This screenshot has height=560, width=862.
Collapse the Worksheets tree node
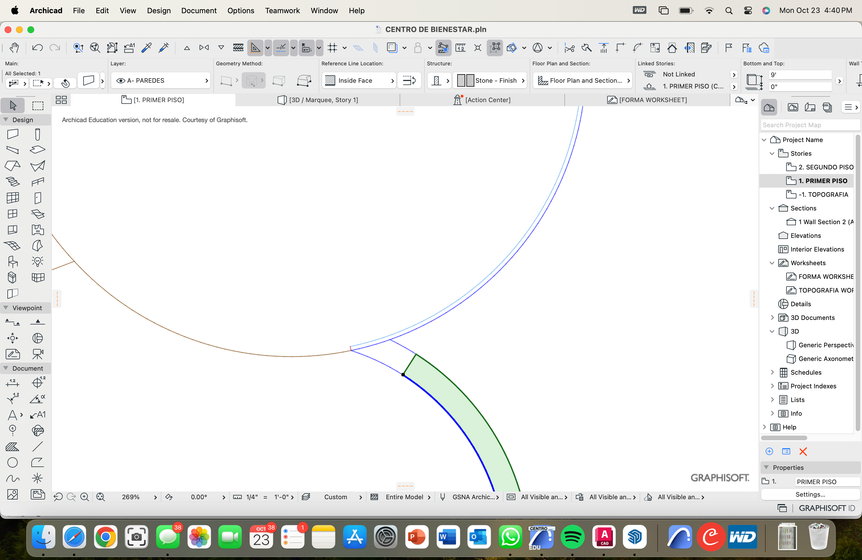click(x=772, y=263)
